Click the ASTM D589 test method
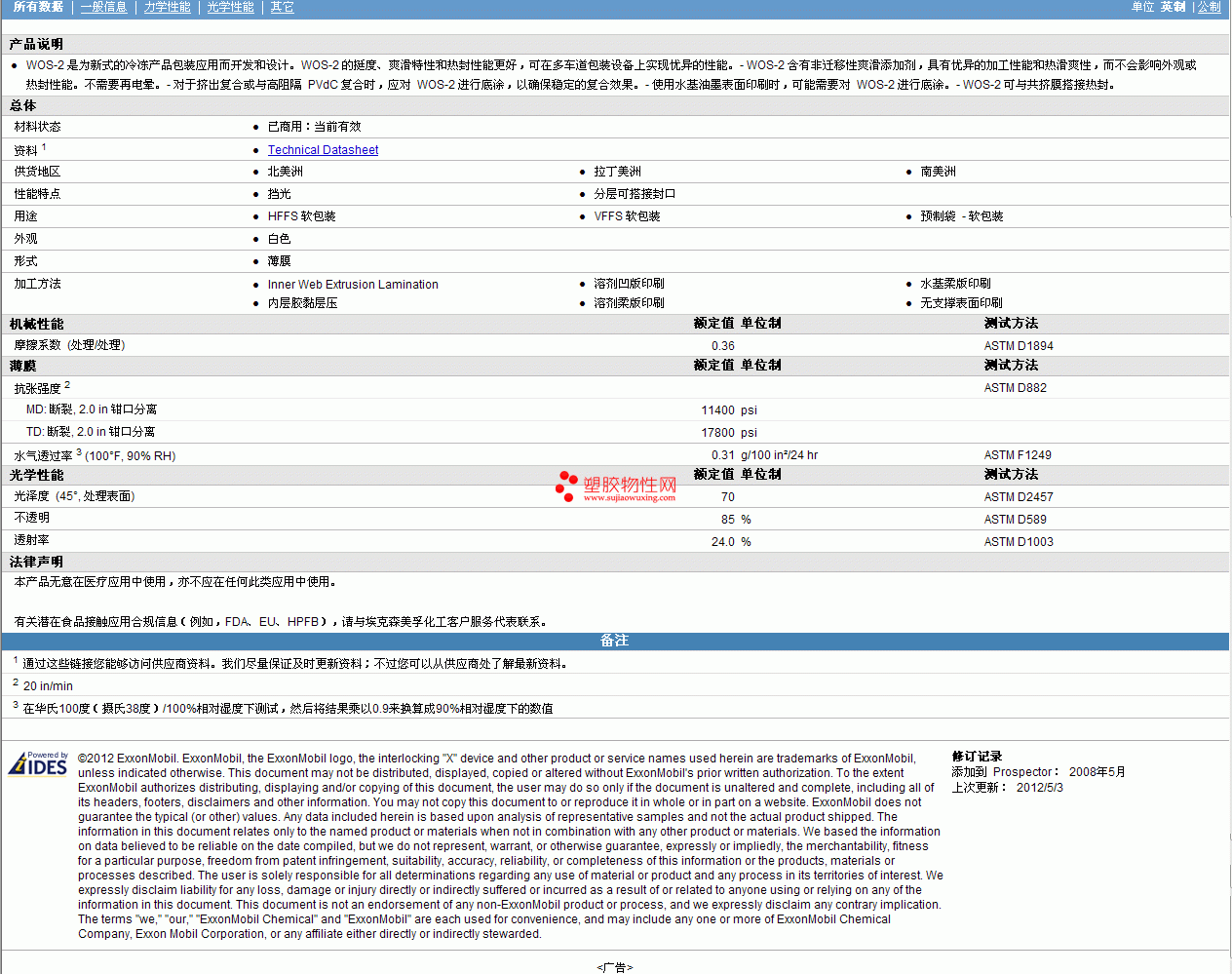 pos(1015,520)
